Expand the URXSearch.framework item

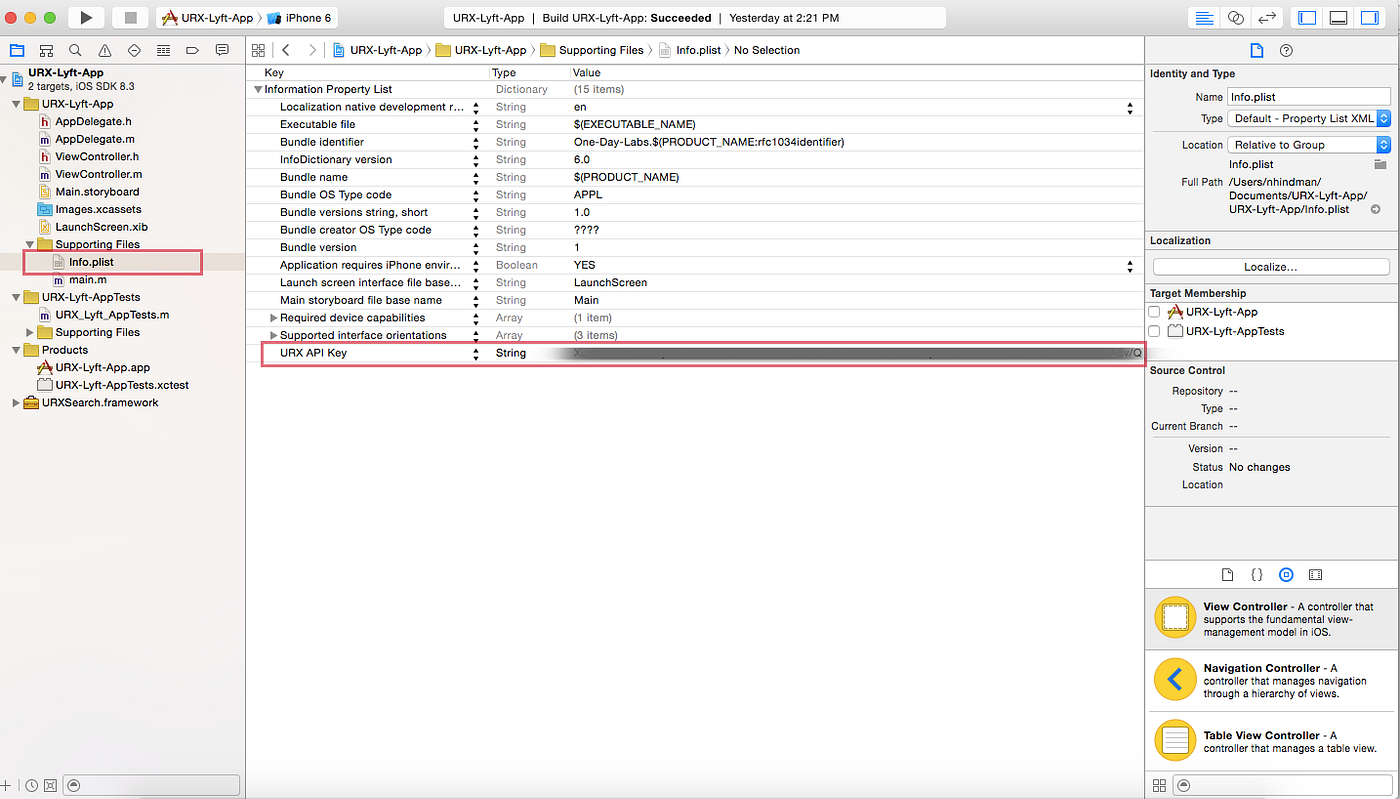coord(16,403)
